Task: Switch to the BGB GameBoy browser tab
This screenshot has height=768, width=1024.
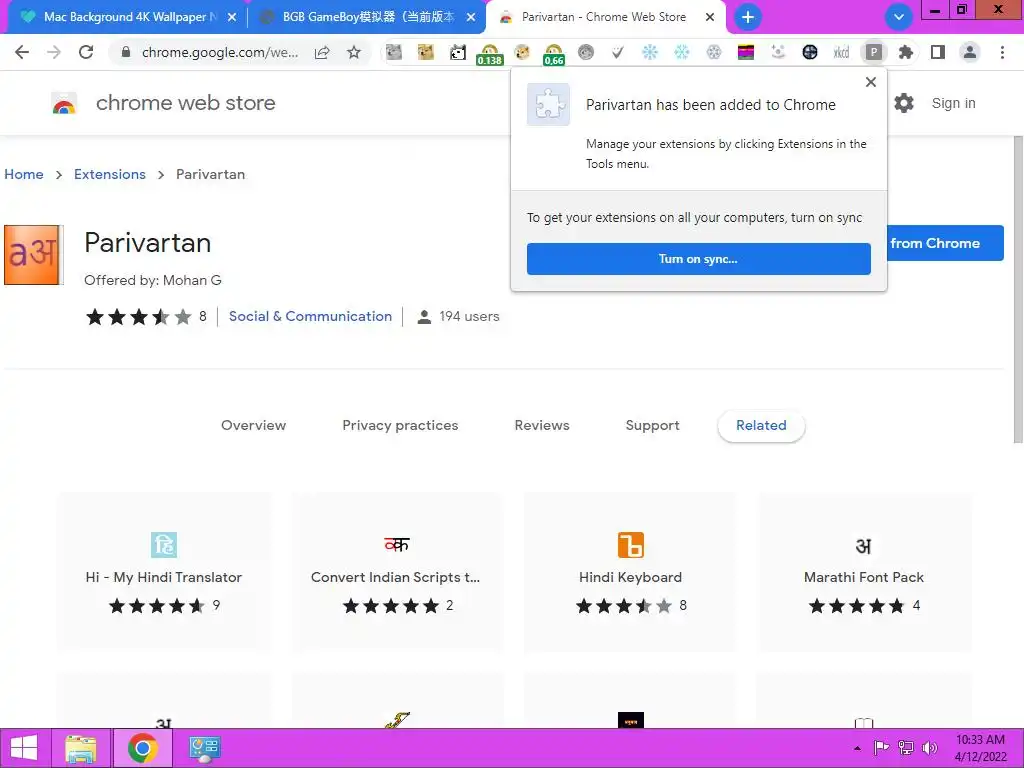Action: (368, 17)
